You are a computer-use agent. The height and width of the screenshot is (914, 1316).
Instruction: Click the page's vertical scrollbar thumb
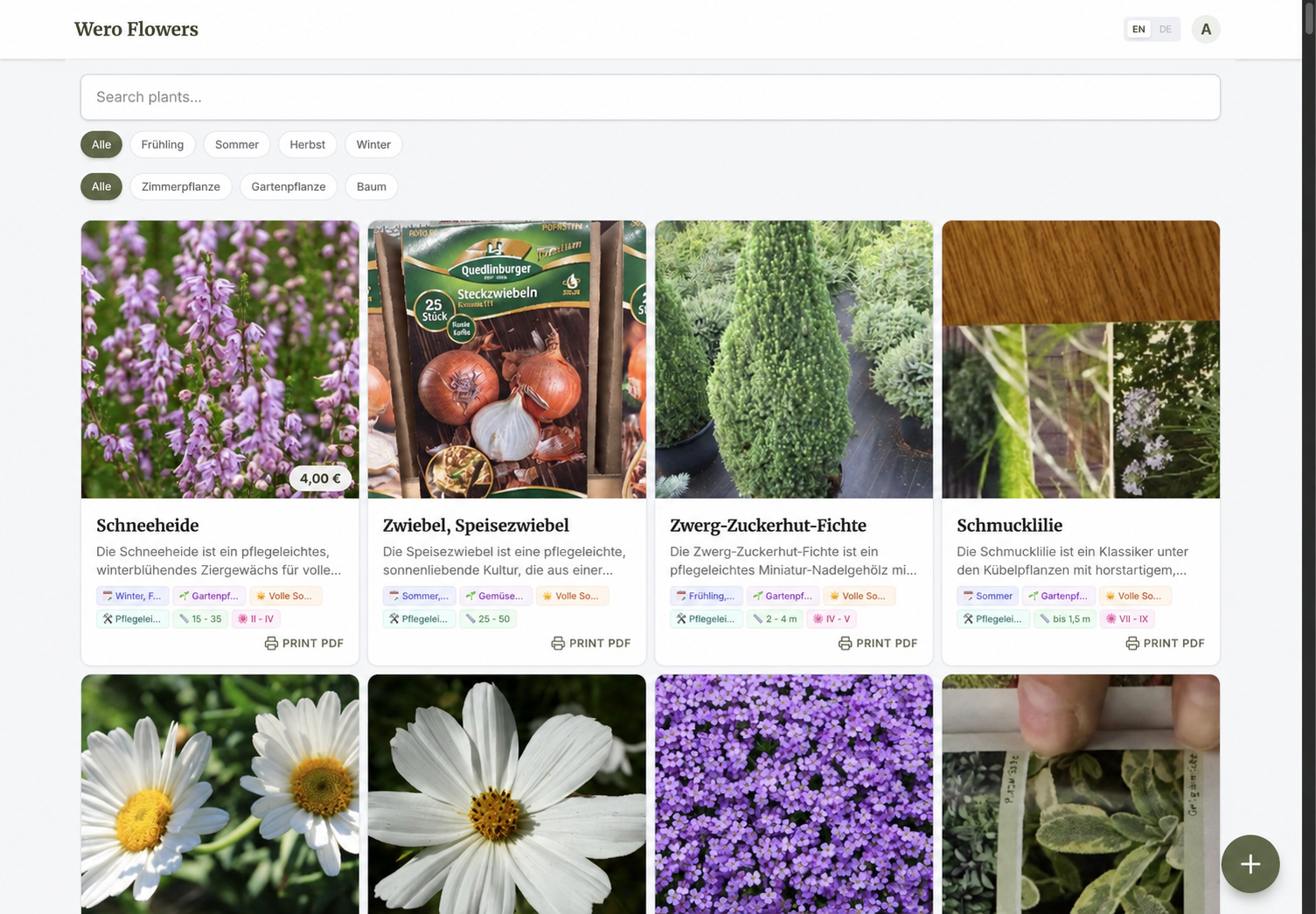pyautogui.click(x=1309, y=17)
